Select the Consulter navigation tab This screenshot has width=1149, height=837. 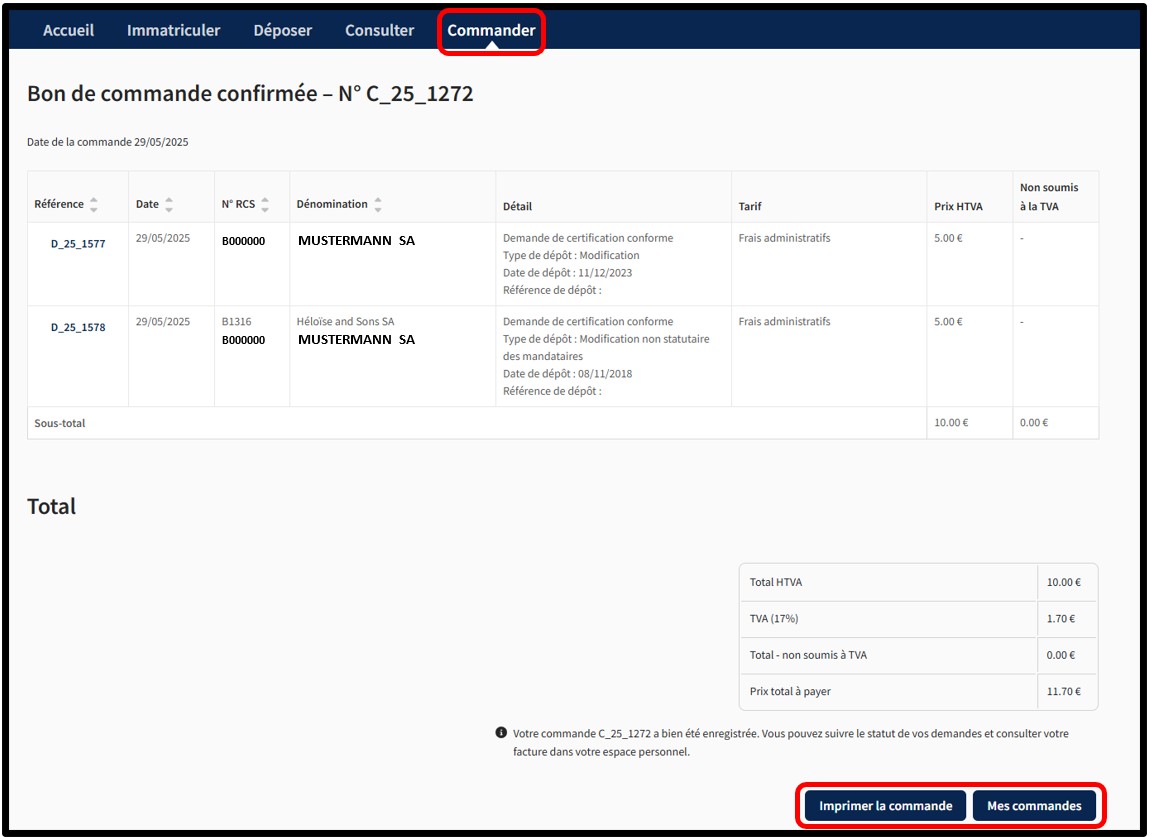[379, 30]
